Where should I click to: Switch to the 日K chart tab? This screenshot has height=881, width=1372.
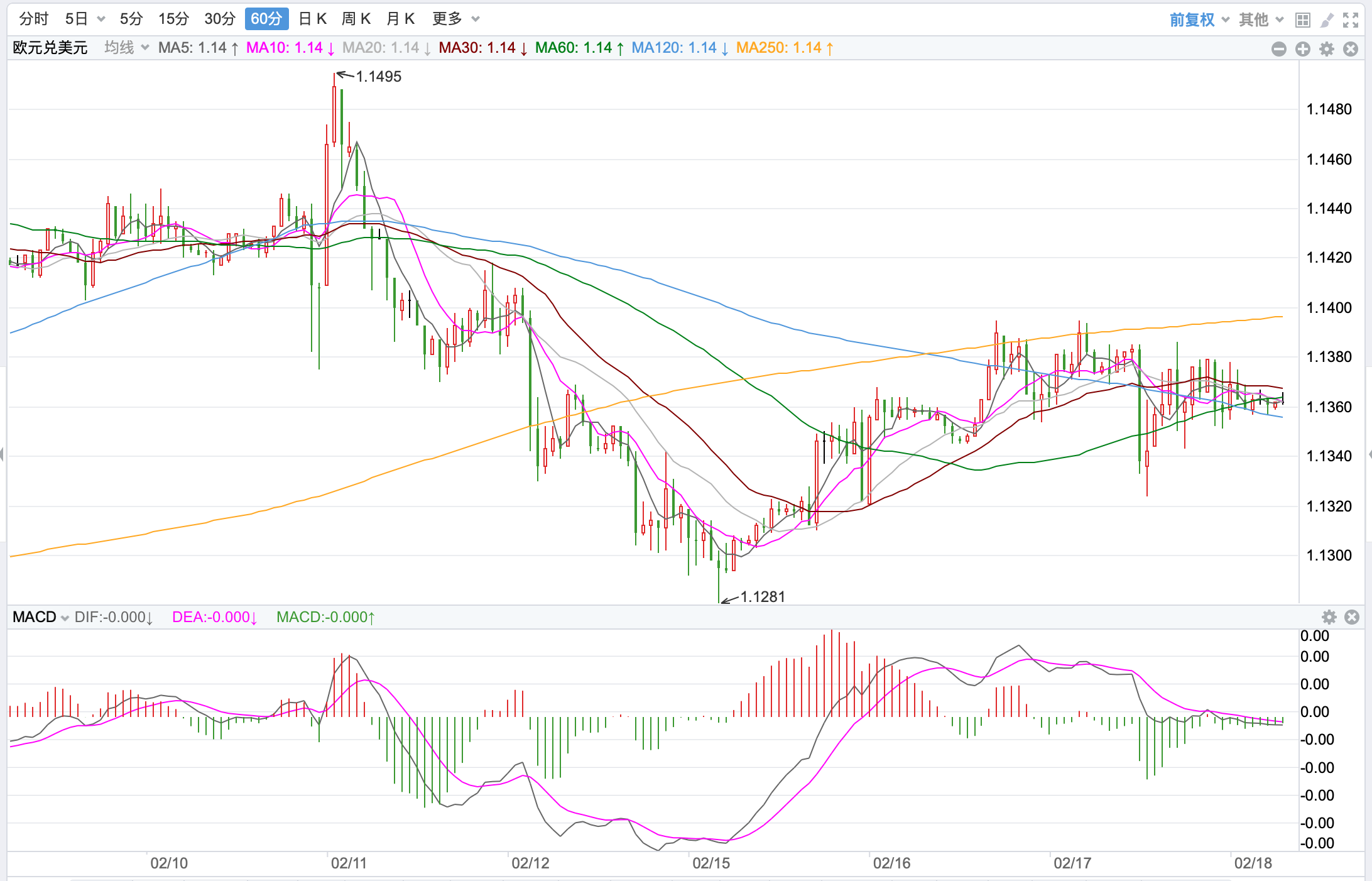click(312, 19)
